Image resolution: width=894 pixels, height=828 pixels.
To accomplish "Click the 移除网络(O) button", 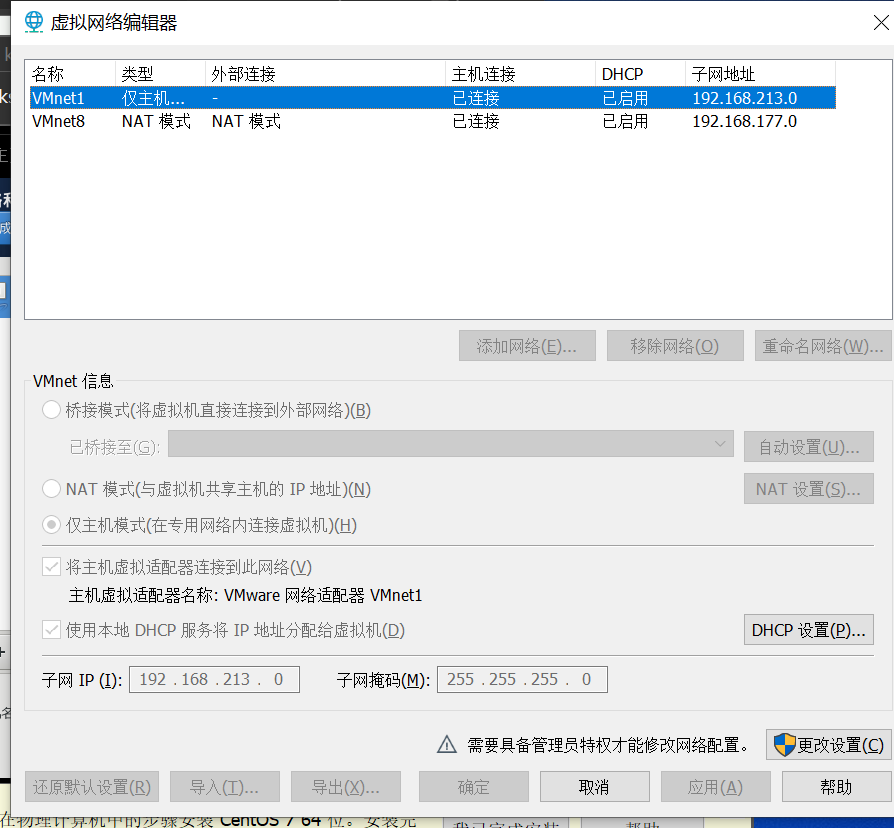I will click(675, 346).
